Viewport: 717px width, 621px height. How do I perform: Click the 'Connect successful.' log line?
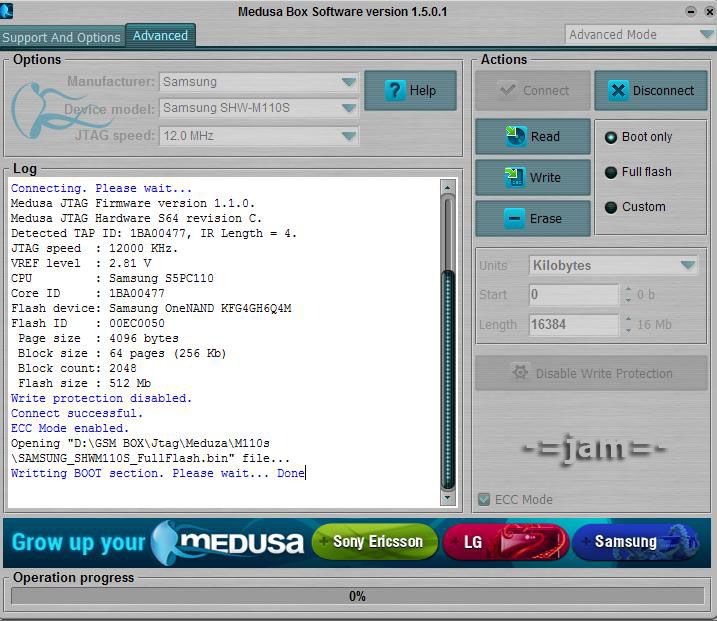[x=77, y=413]
